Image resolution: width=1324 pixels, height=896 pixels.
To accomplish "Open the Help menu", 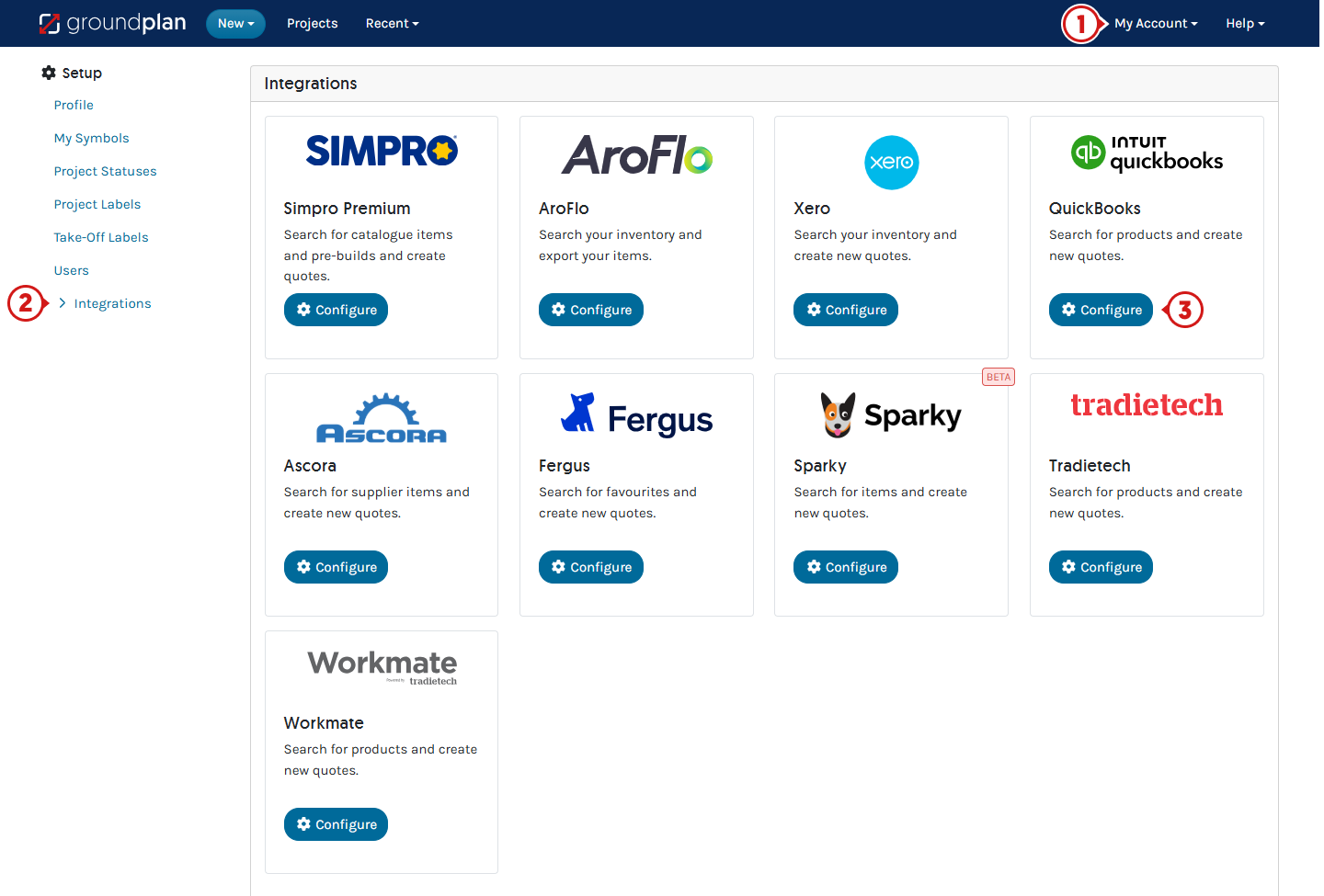I will coord(1245,24).
